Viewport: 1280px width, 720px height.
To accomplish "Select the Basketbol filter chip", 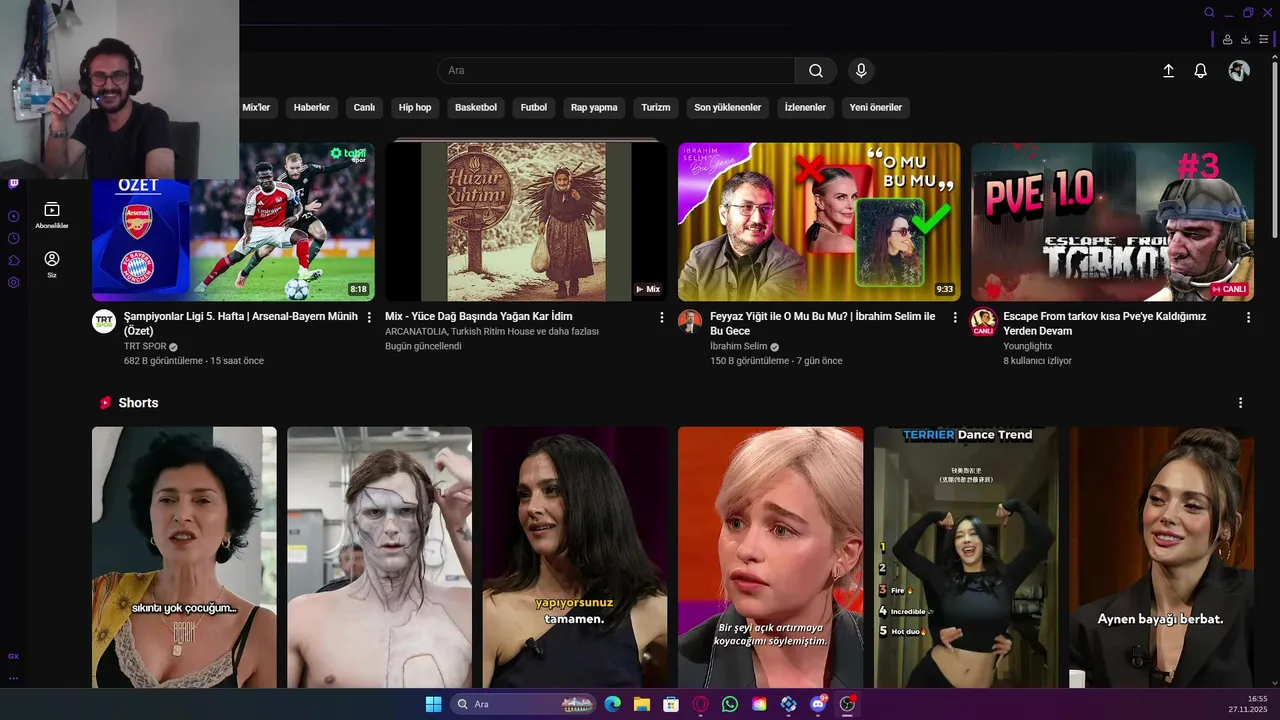I will coord(476,107).
